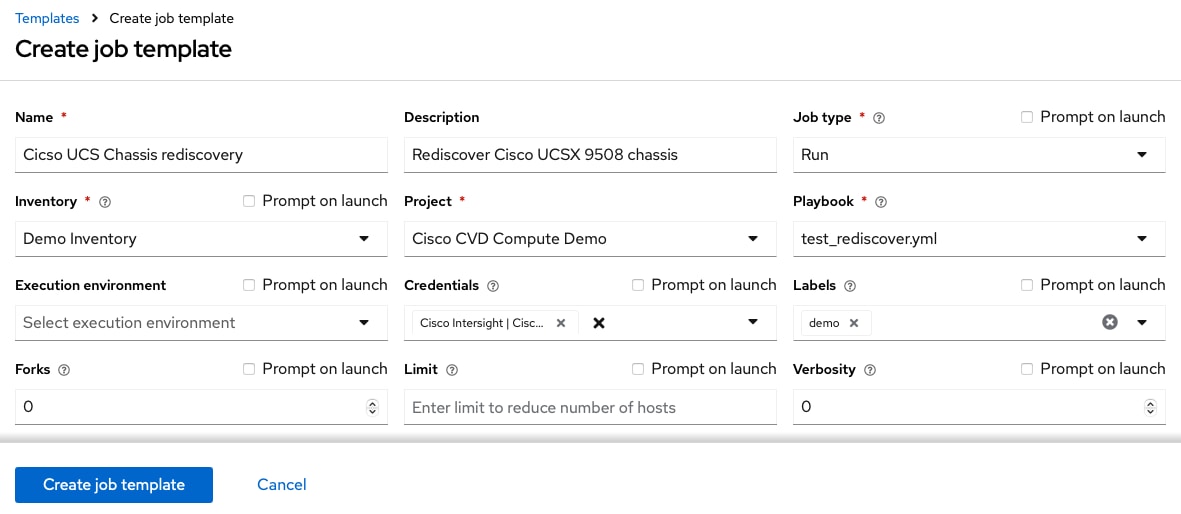Open help icon next to Labels field
The width and height of the screenshot is (1181, 514).
[x=850, y=286]
